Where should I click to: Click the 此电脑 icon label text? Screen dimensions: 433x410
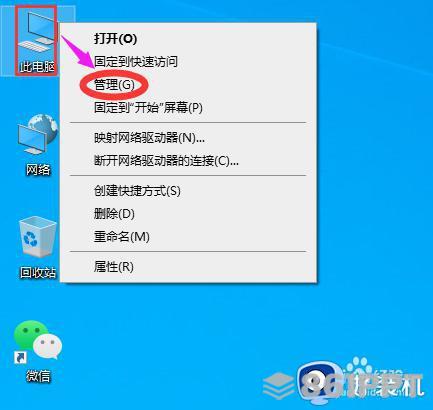coord(37,67)
